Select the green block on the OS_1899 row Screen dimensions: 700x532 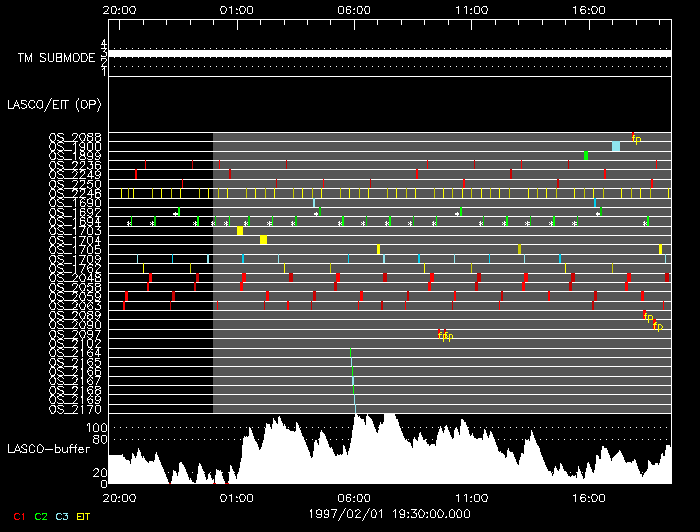585,155
